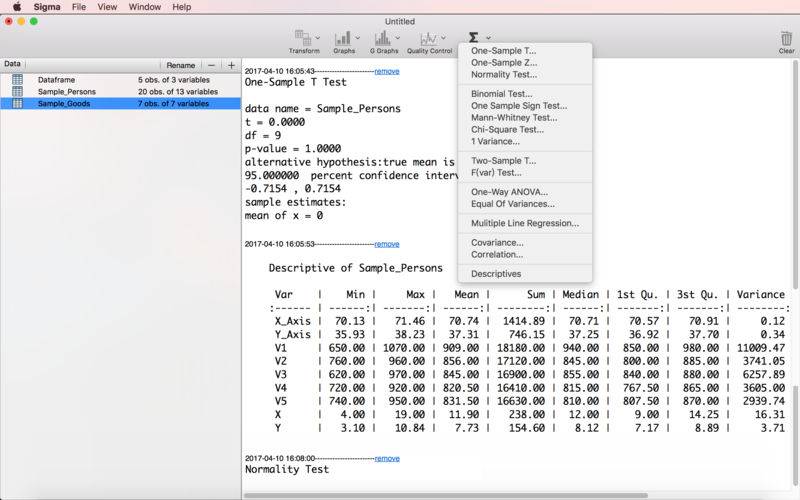
Task: Click the Rename button
Action: [x=181, y=65]
